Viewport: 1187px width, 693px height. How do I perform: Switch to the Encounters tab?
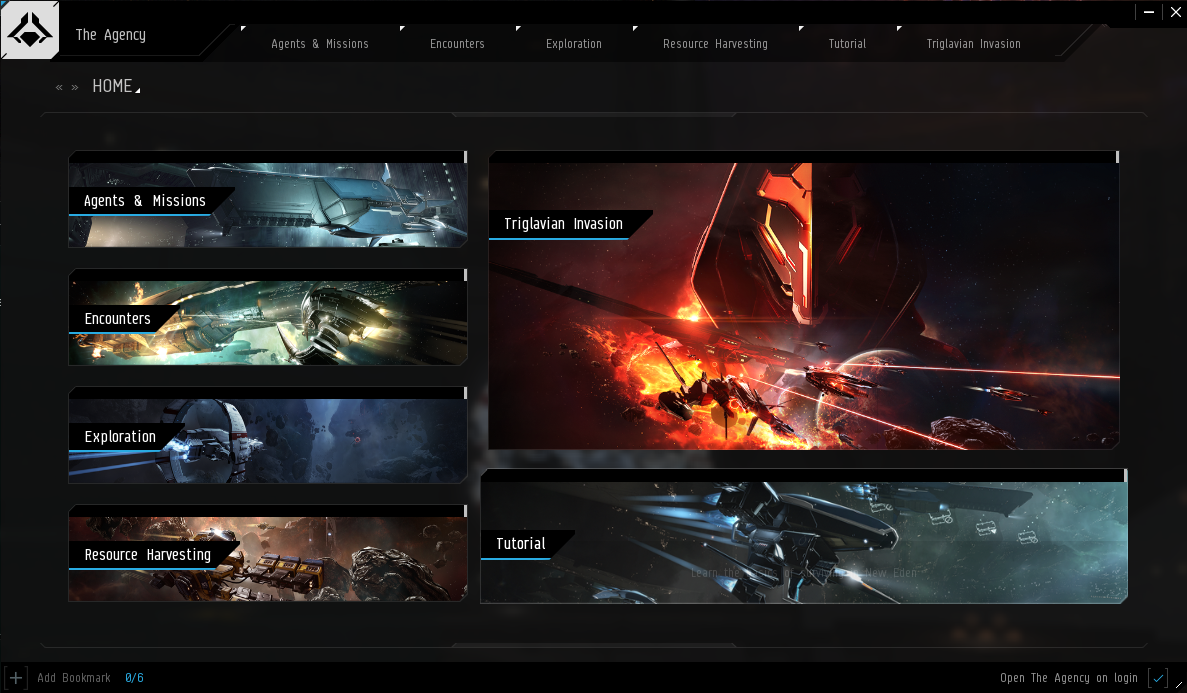(457, 44)
